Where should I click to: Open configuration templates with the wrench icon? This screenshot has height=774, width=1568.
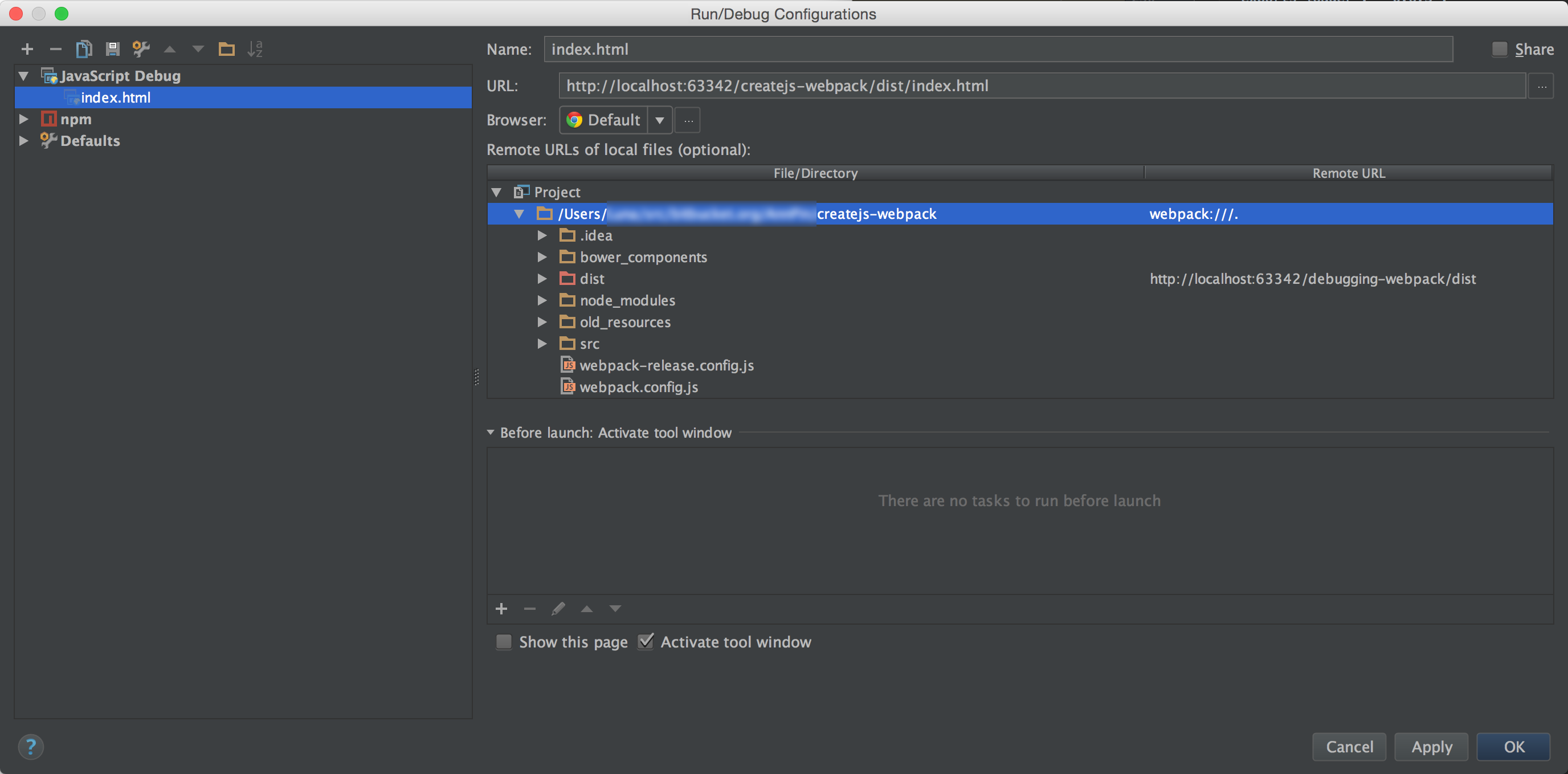coord(141,48)
